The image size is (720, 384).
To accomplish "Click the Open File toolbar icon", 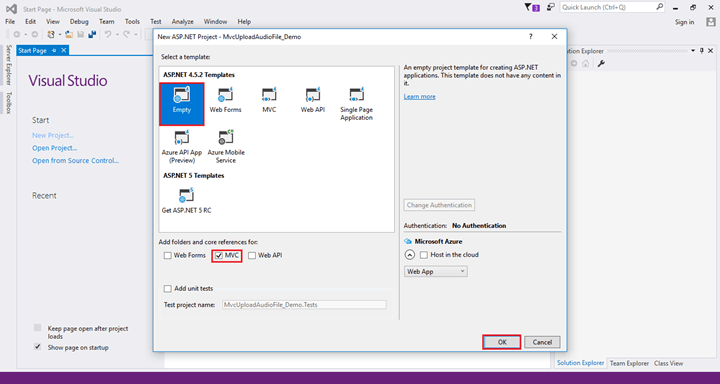I will (x=69, y=34).
